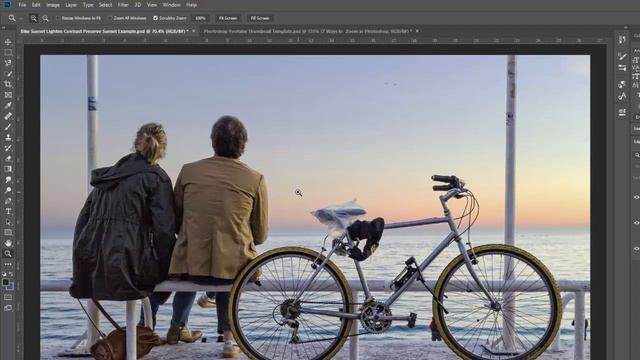
Task: Select the Lasso tool
Action: click(x=8, y=63)
